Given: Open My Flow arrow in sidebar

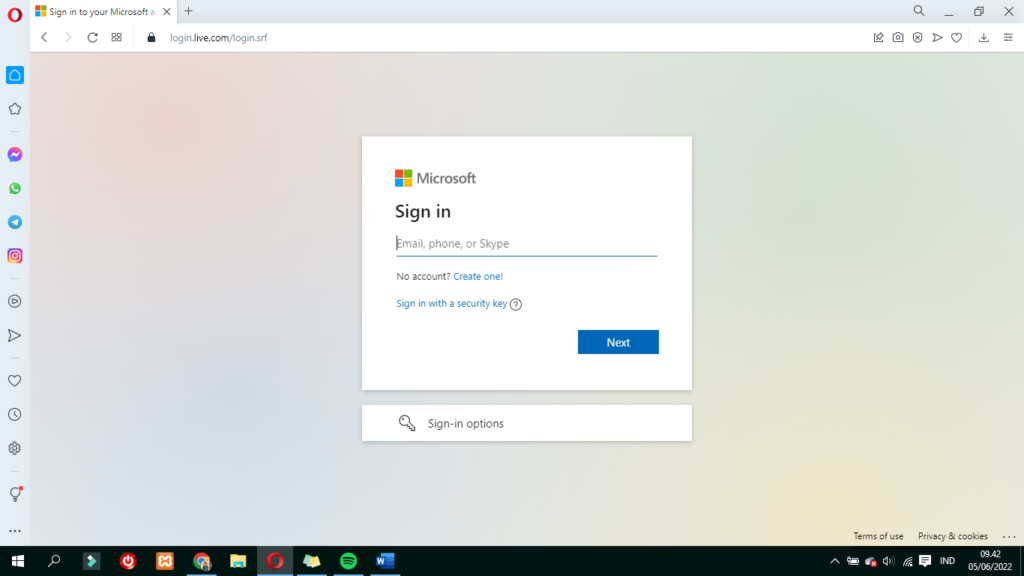Looking at the screenshot, I should [15, 336].
